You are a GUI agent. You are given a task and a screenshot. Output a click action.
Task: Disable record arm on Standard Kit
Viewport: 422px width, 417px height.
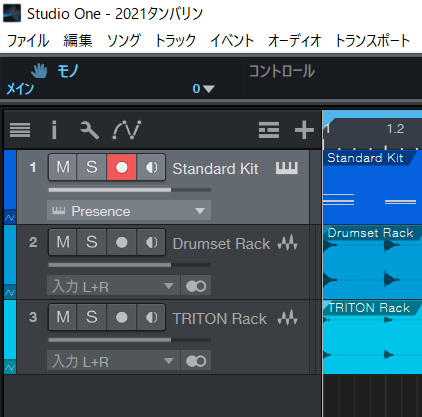[121, 167]
